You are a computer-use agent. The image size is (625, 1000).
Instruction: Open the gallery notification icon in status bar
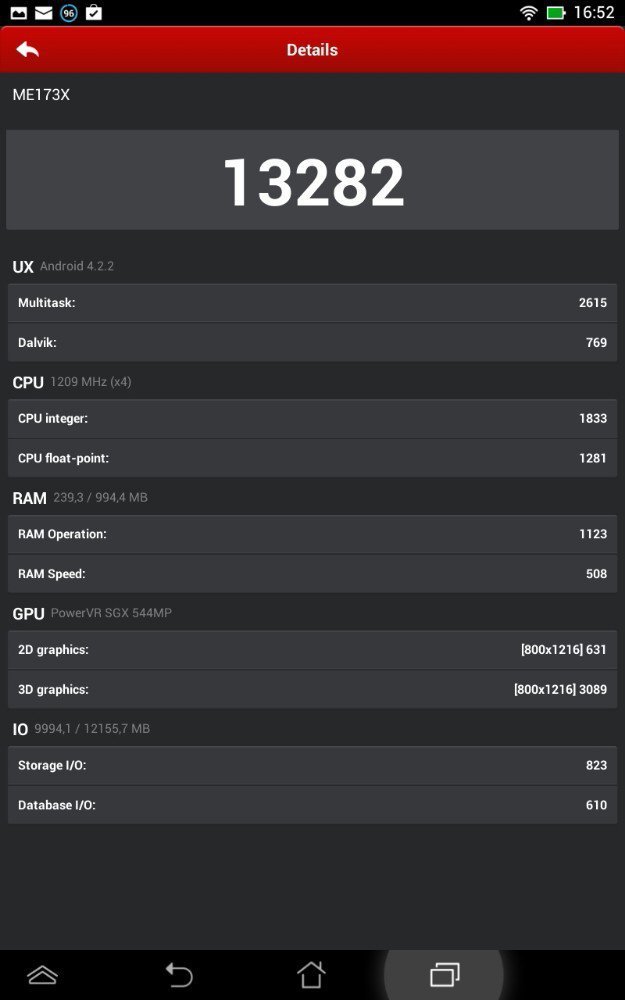[18, 12]
